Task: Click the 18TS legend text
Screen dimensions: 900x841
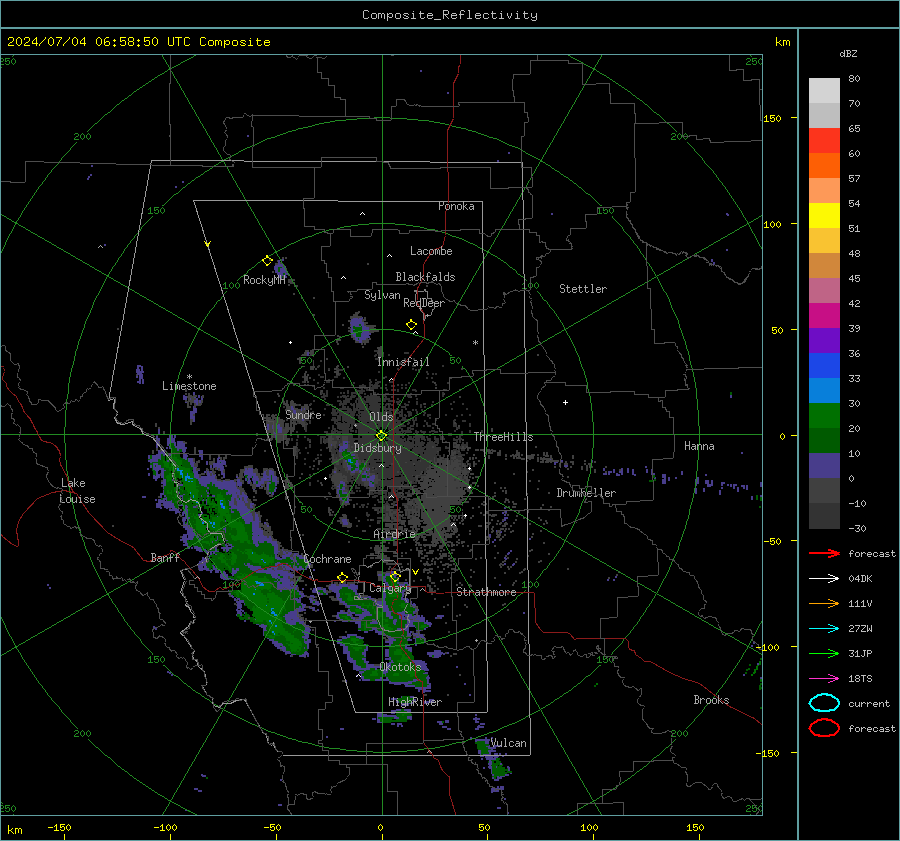Action: (860, 679)
